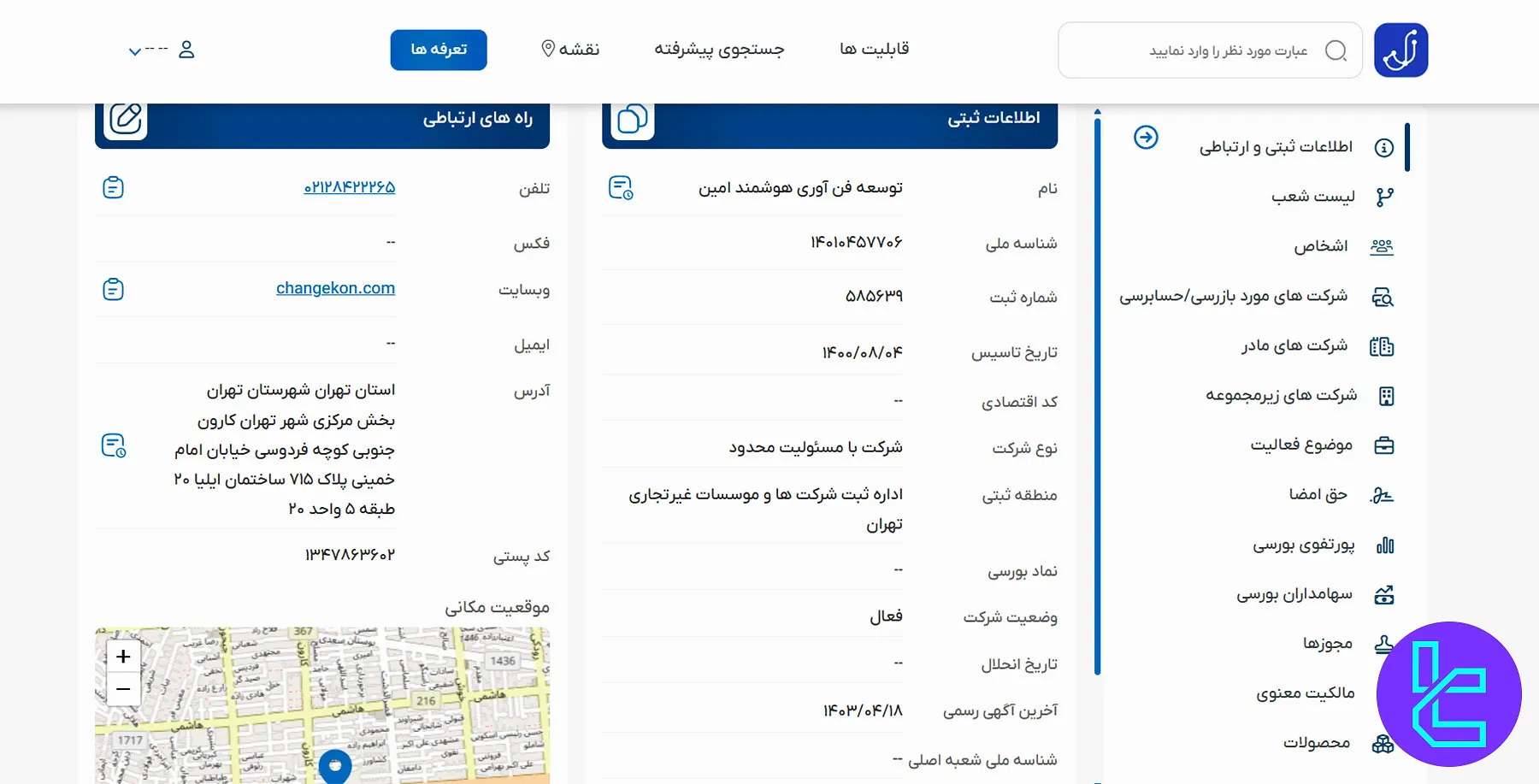Image resolution: width=1539 pixels, height=784 pixels.
Task: Copy the address using its copy icon
Action: click(x=115, y=445)
